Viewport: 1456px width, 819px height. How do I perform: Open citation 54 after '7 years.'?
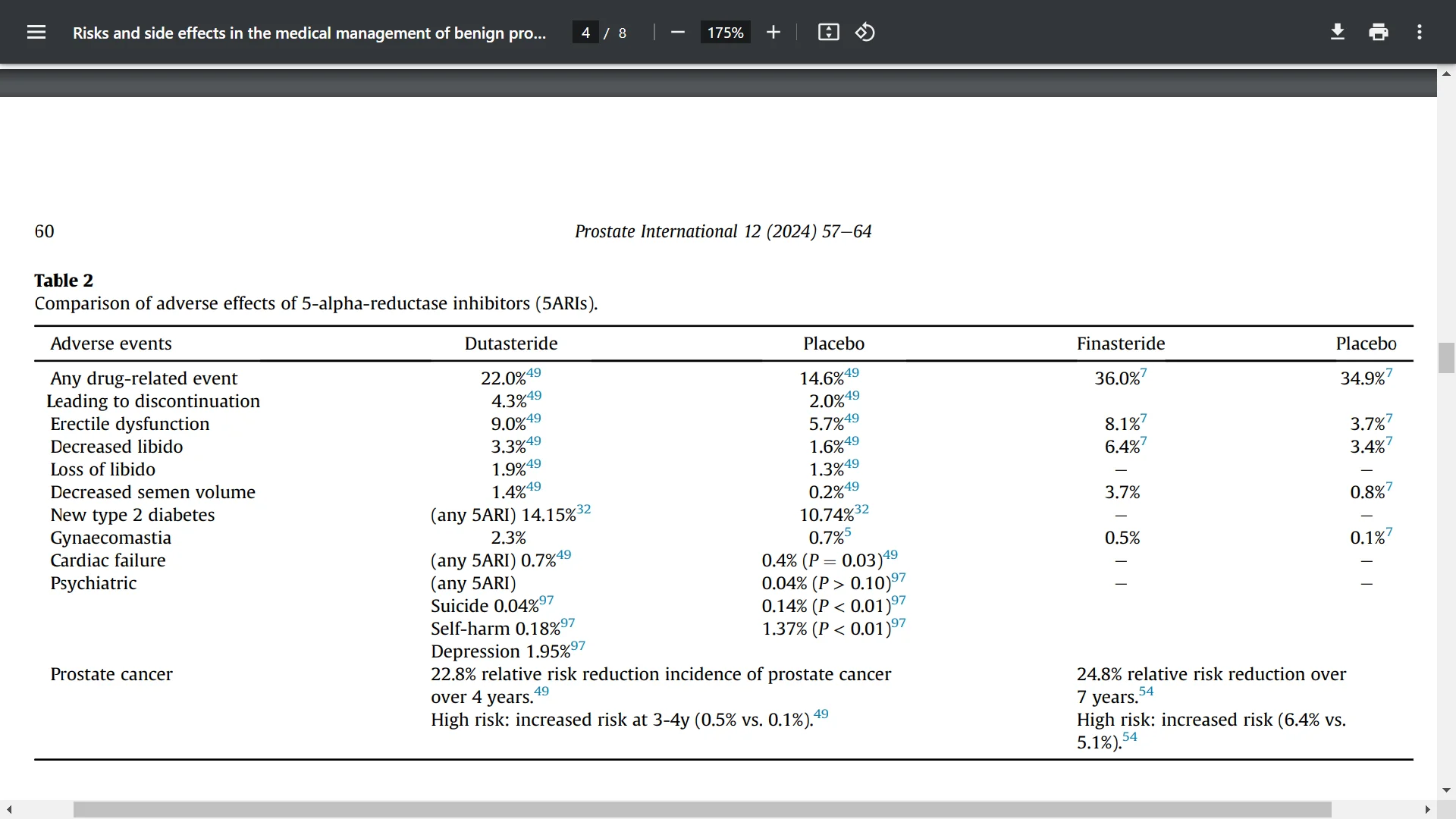click(1147, 691)
